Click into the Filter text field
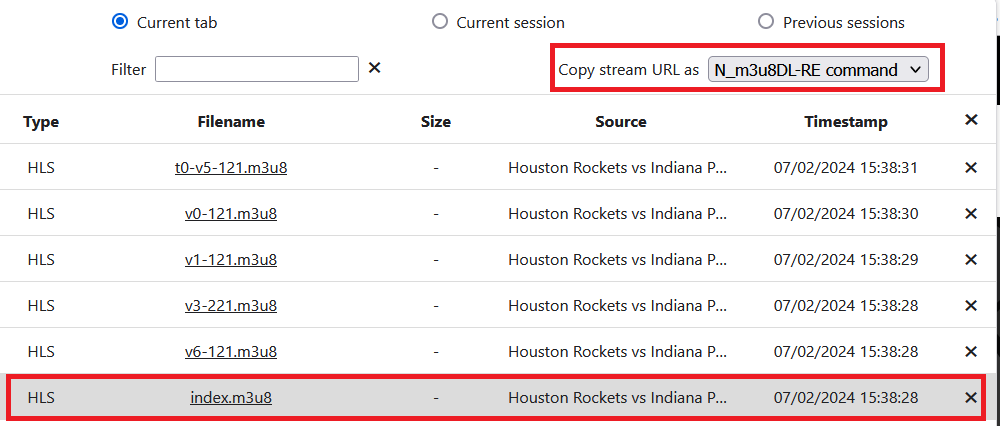 [257, 69]
